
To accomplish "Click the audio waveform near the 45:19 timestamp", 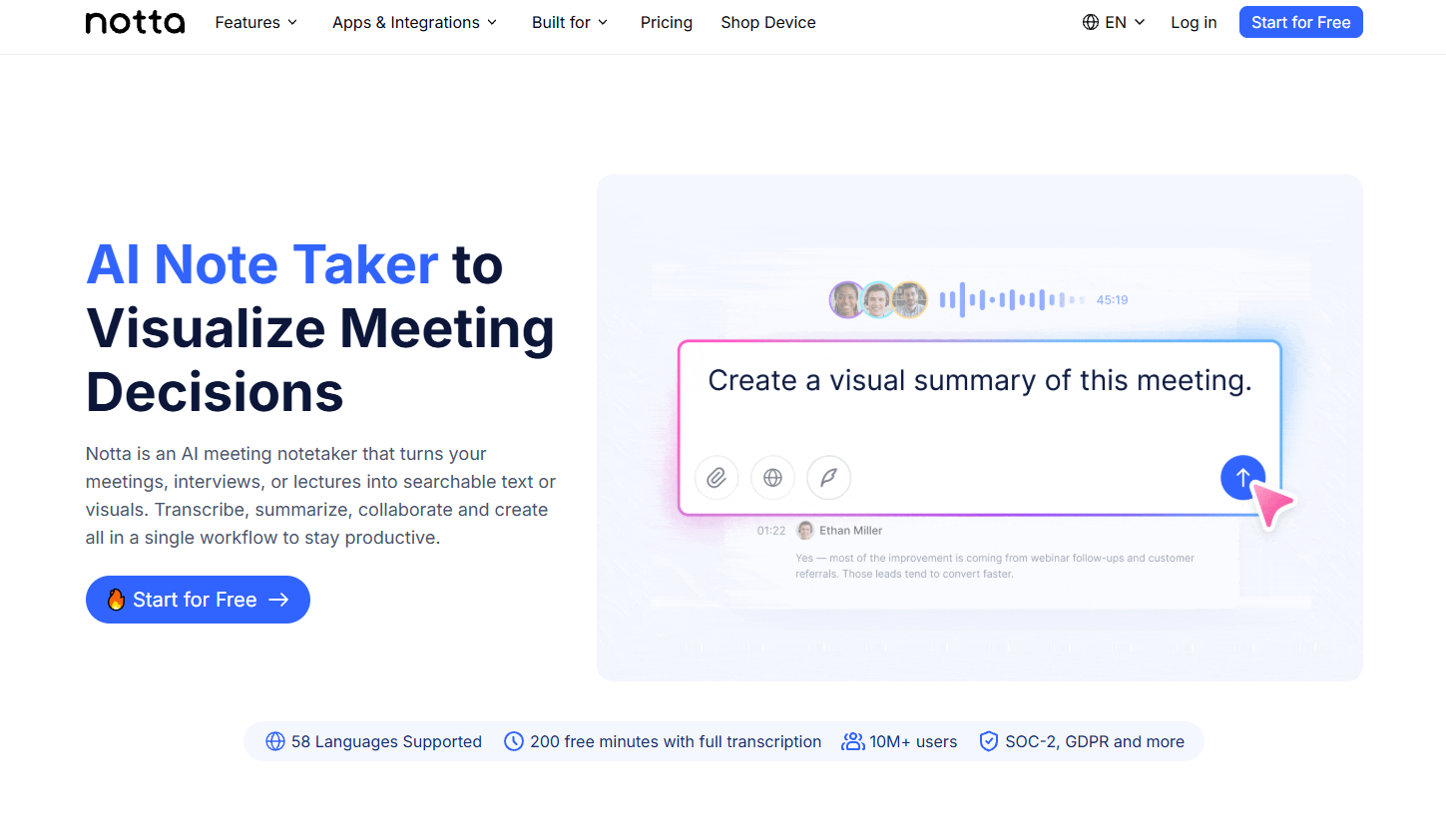I will coord(1011,299).
